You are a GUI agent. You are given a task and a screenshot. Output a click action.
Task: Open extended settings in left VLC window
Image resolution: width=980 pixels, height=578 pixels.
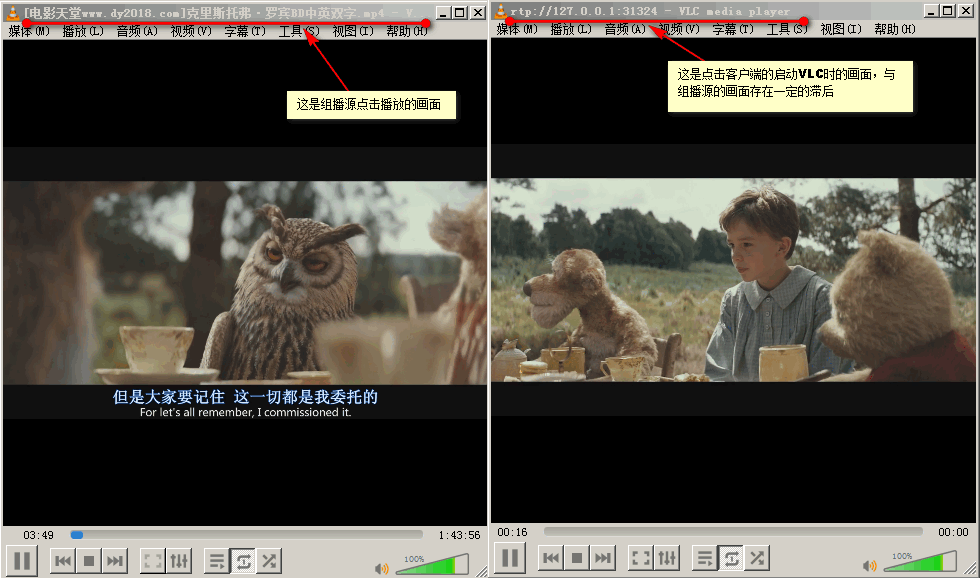(x=179, y=561)
